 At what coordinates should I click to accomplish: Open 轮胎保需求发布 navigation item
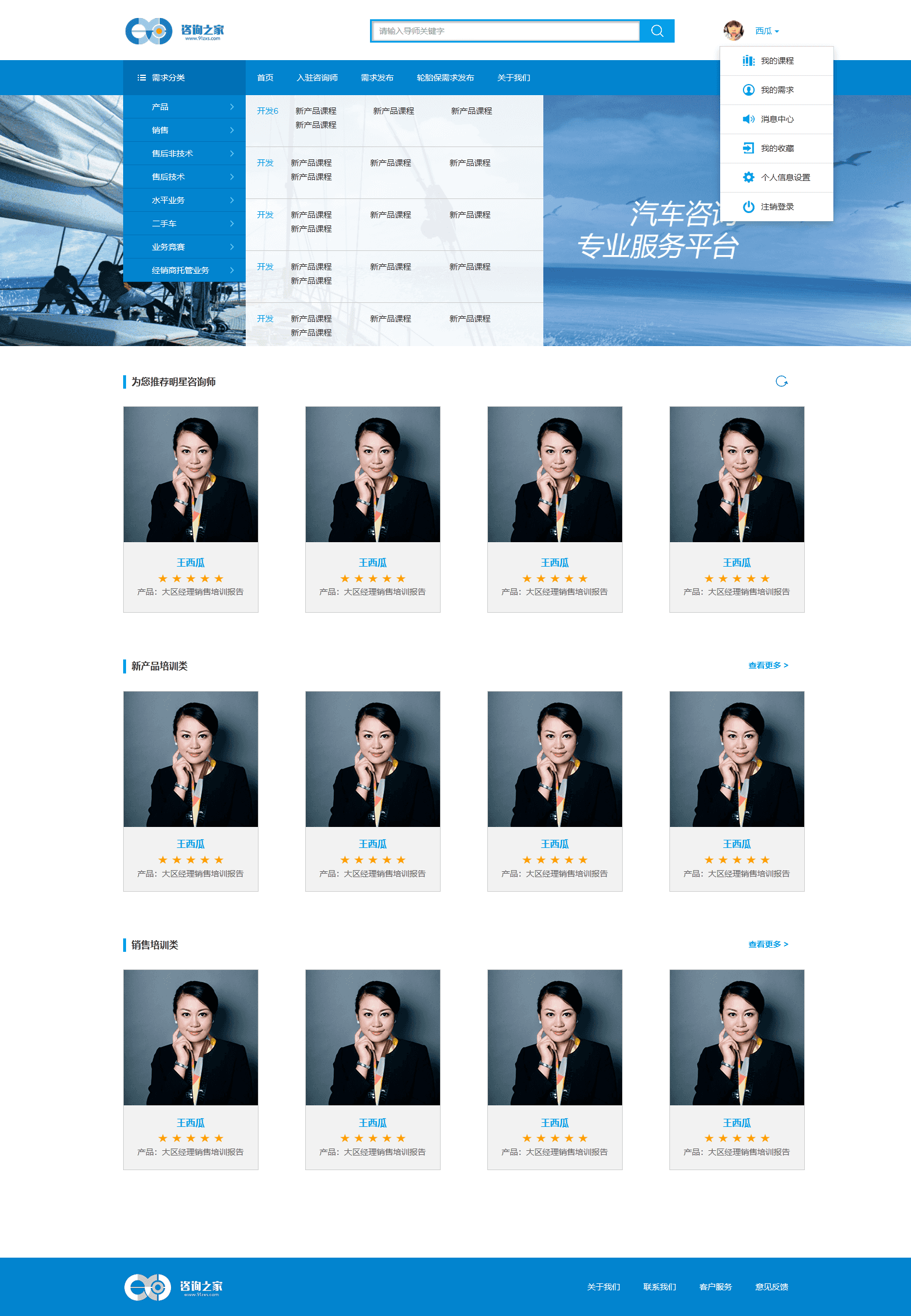445,78
